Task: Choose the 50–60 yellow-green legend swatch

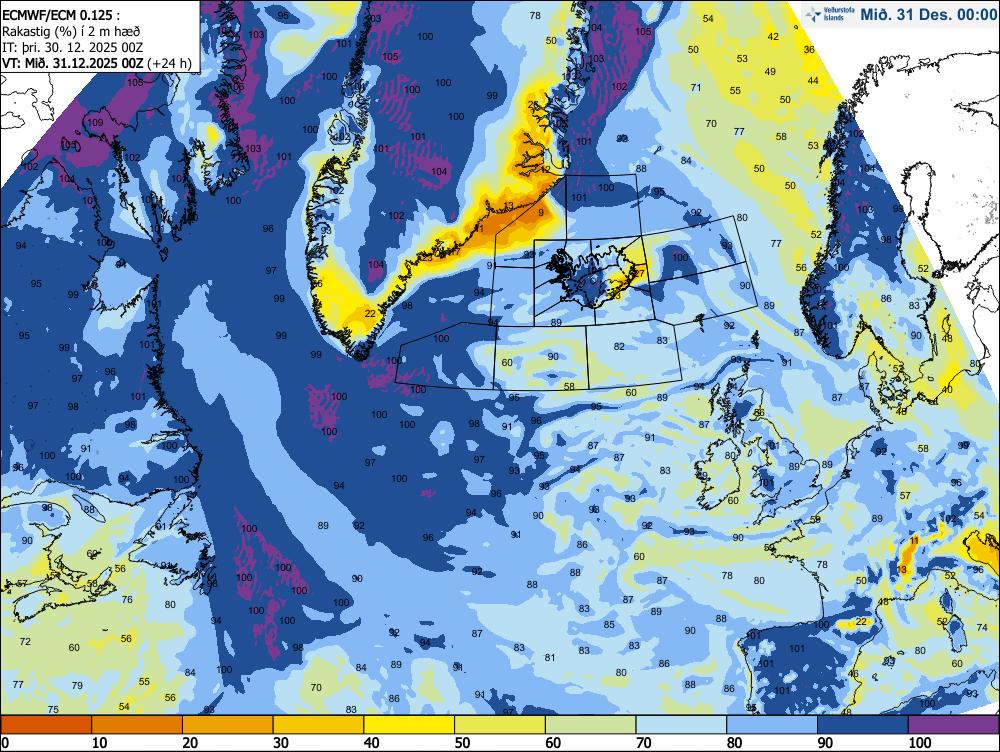Action: 500,724
